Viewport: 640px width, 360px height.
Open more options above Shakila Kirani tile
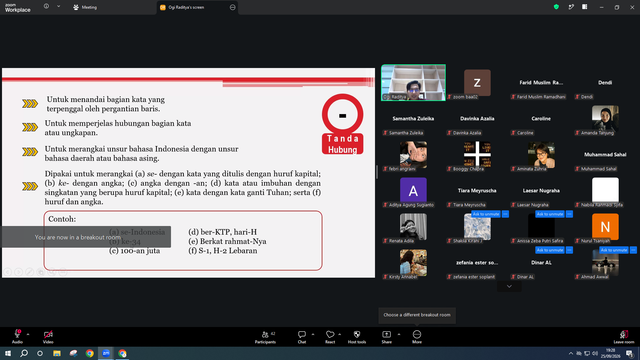pyautogui.click(x=505, y=214)
